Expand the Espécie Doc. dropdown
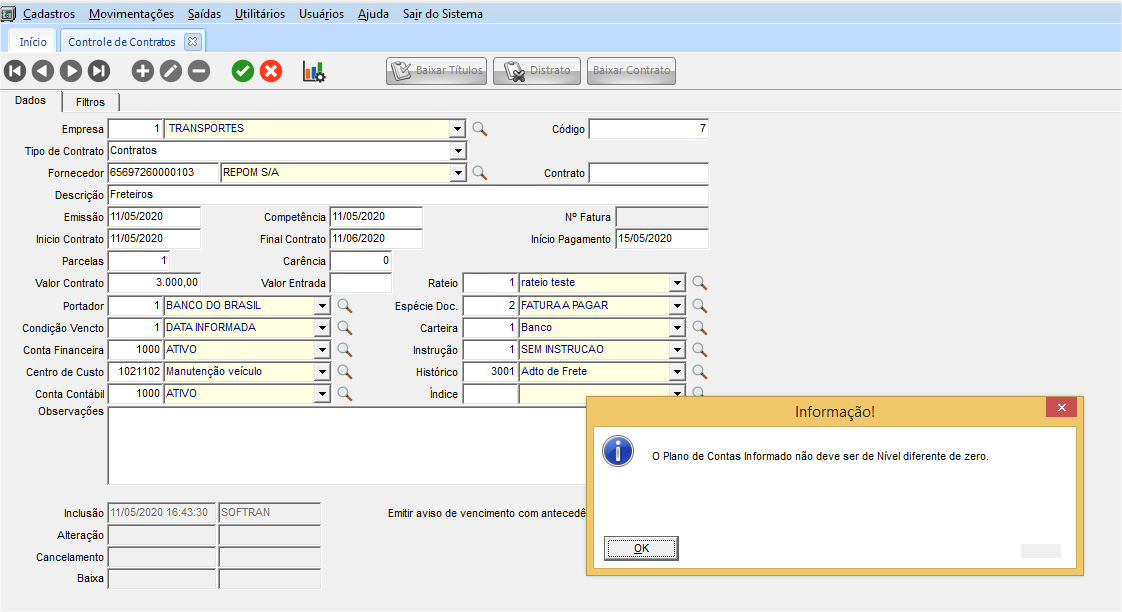1122x612 pixels. pyautogui.click(x=677, y=306)
